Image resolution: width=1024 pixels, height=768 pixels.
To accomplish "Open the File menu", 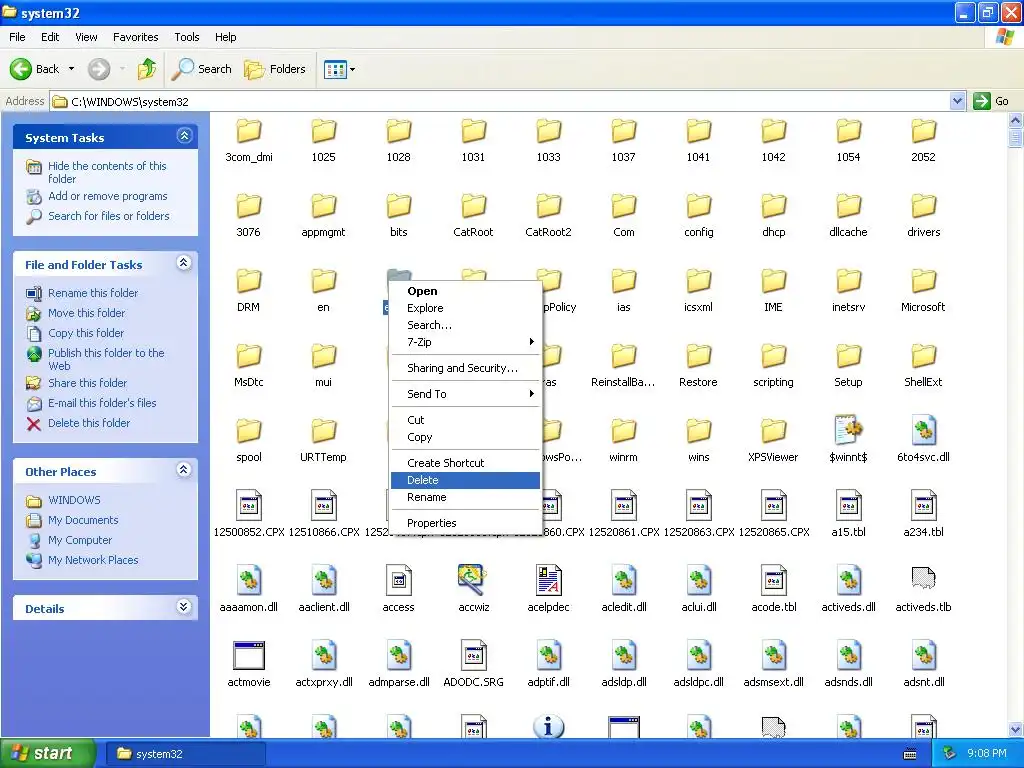I will [18, 37].
